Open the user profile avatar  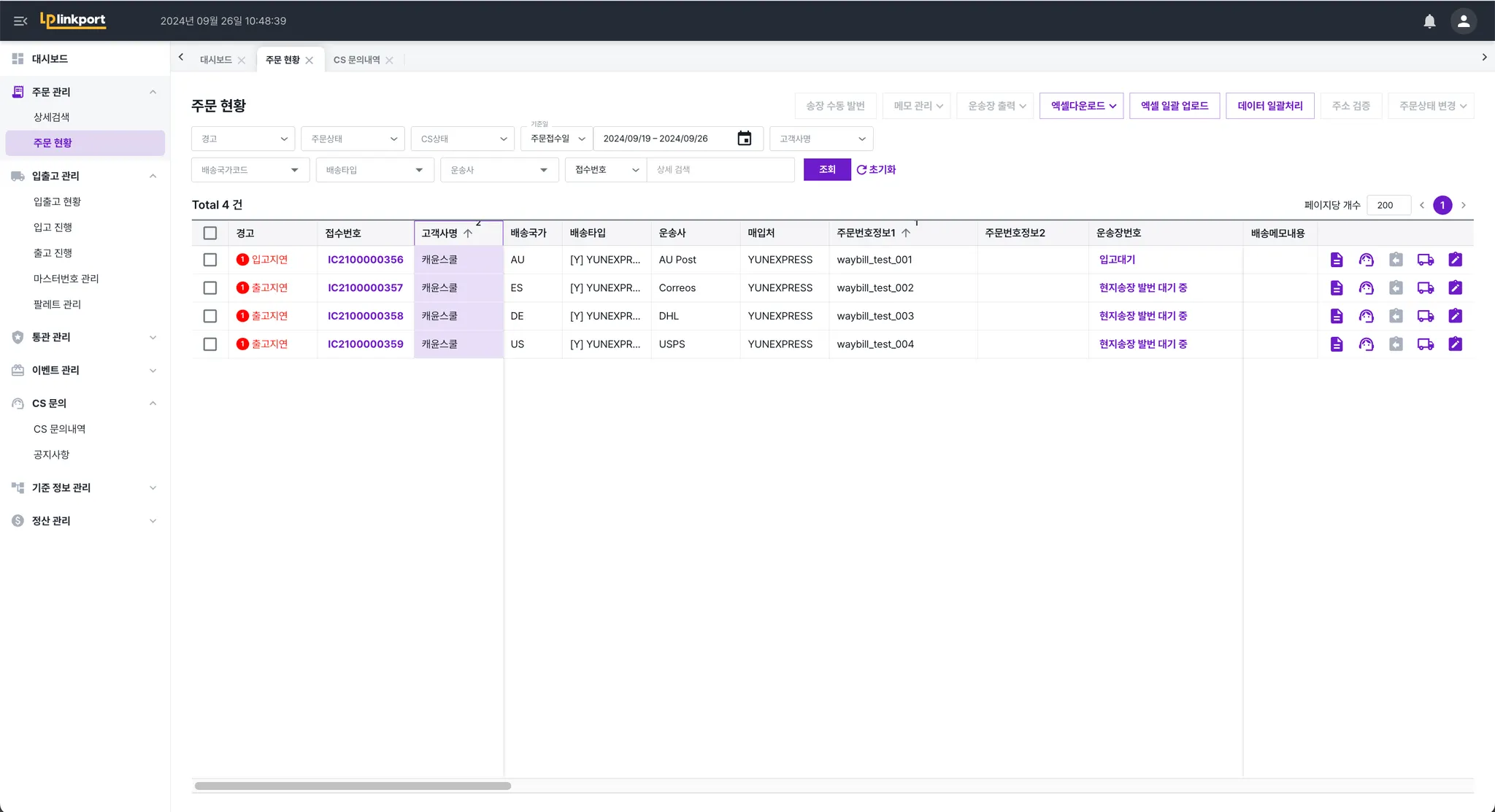point(1463,21)
